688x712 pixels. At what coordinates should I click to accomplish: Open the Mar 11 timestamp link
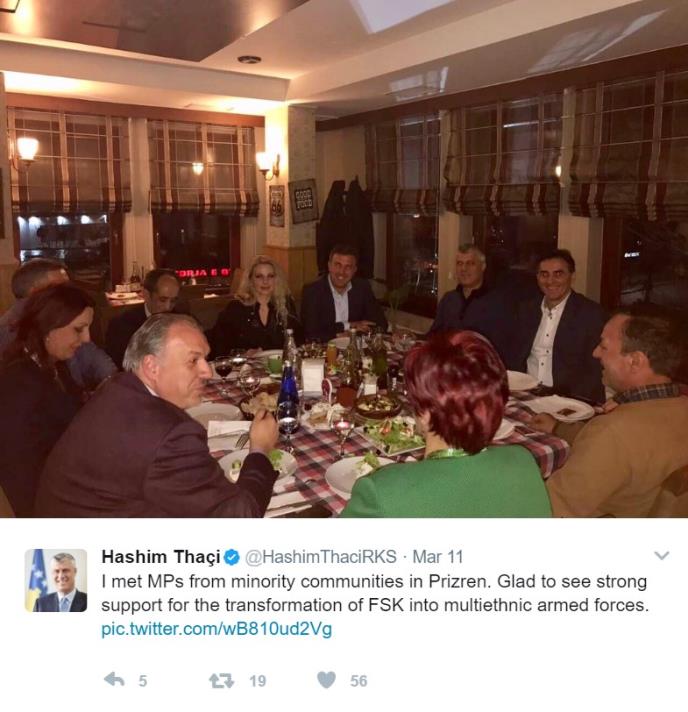tap(437, 557)
